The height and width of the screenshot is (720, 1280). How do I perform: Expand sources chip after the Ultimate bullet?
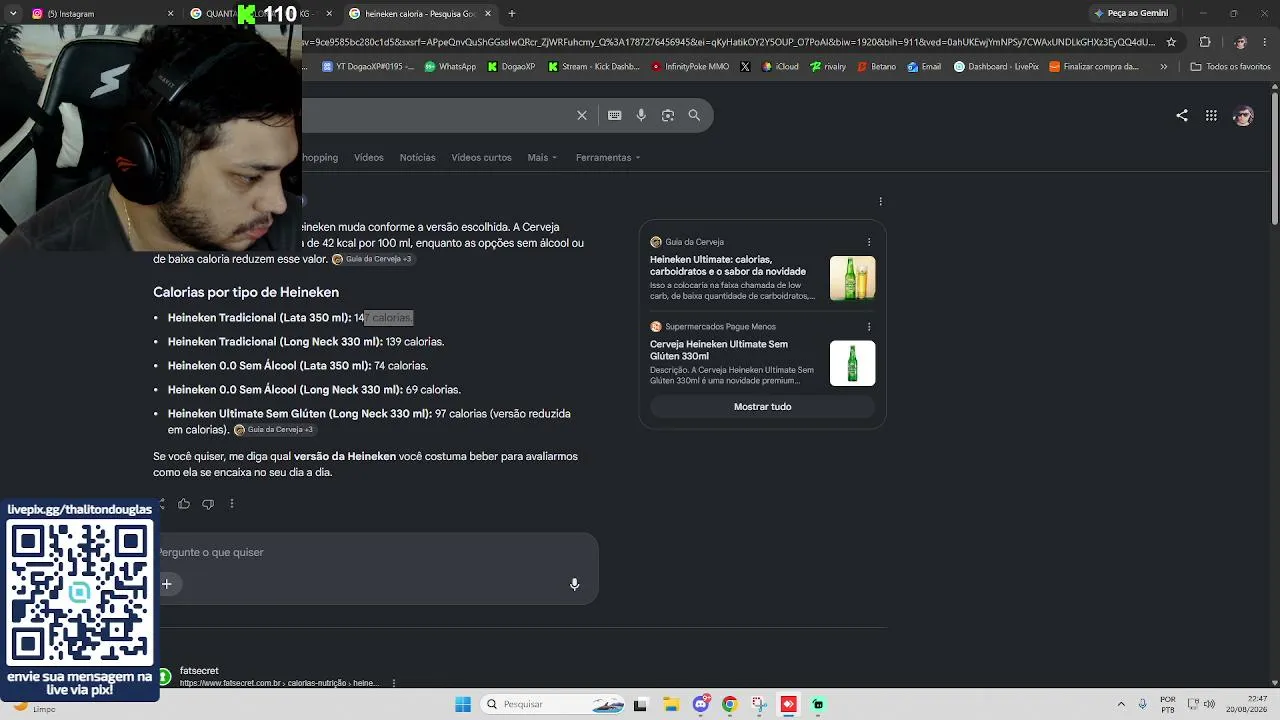pyautogui.click(x=274, y=430)
